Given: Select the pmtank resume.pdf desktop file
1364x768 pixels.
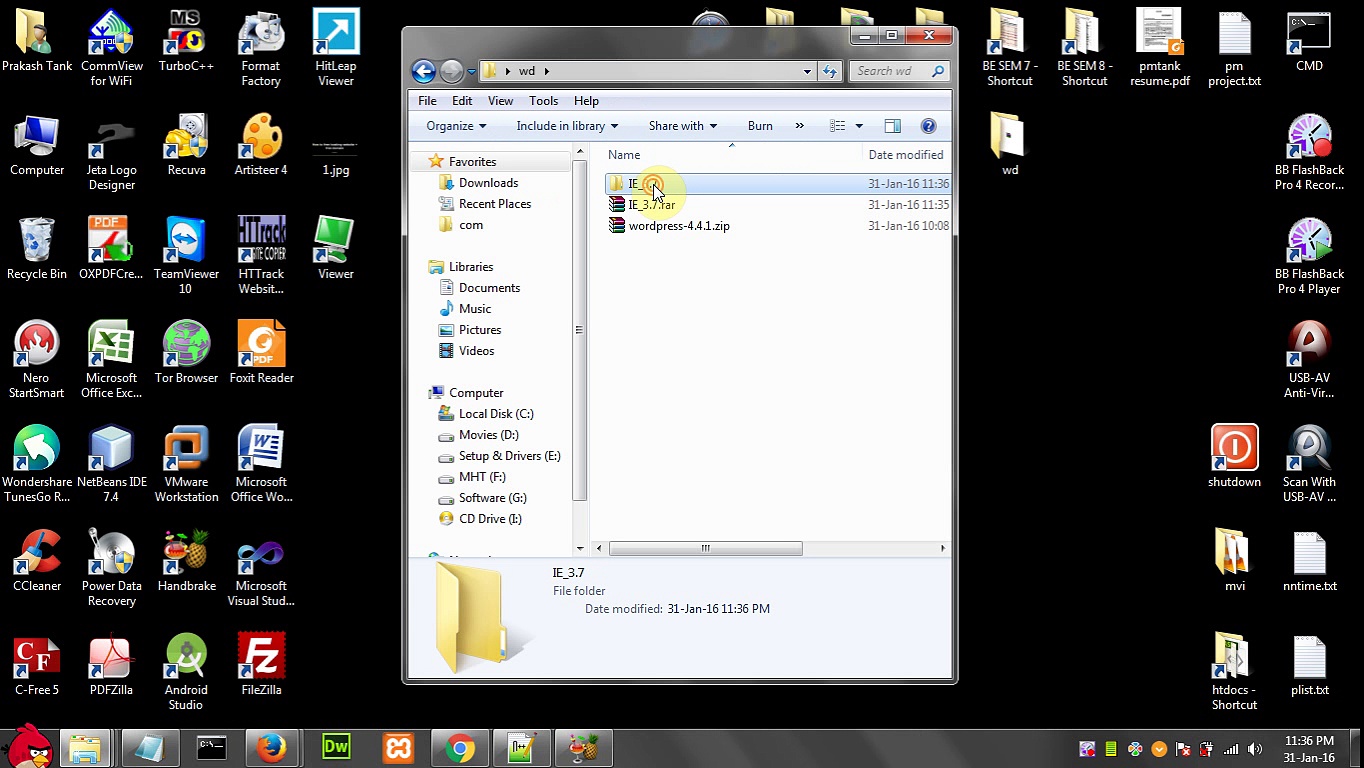Looking at the screenshot, I should pos(1160,49).
